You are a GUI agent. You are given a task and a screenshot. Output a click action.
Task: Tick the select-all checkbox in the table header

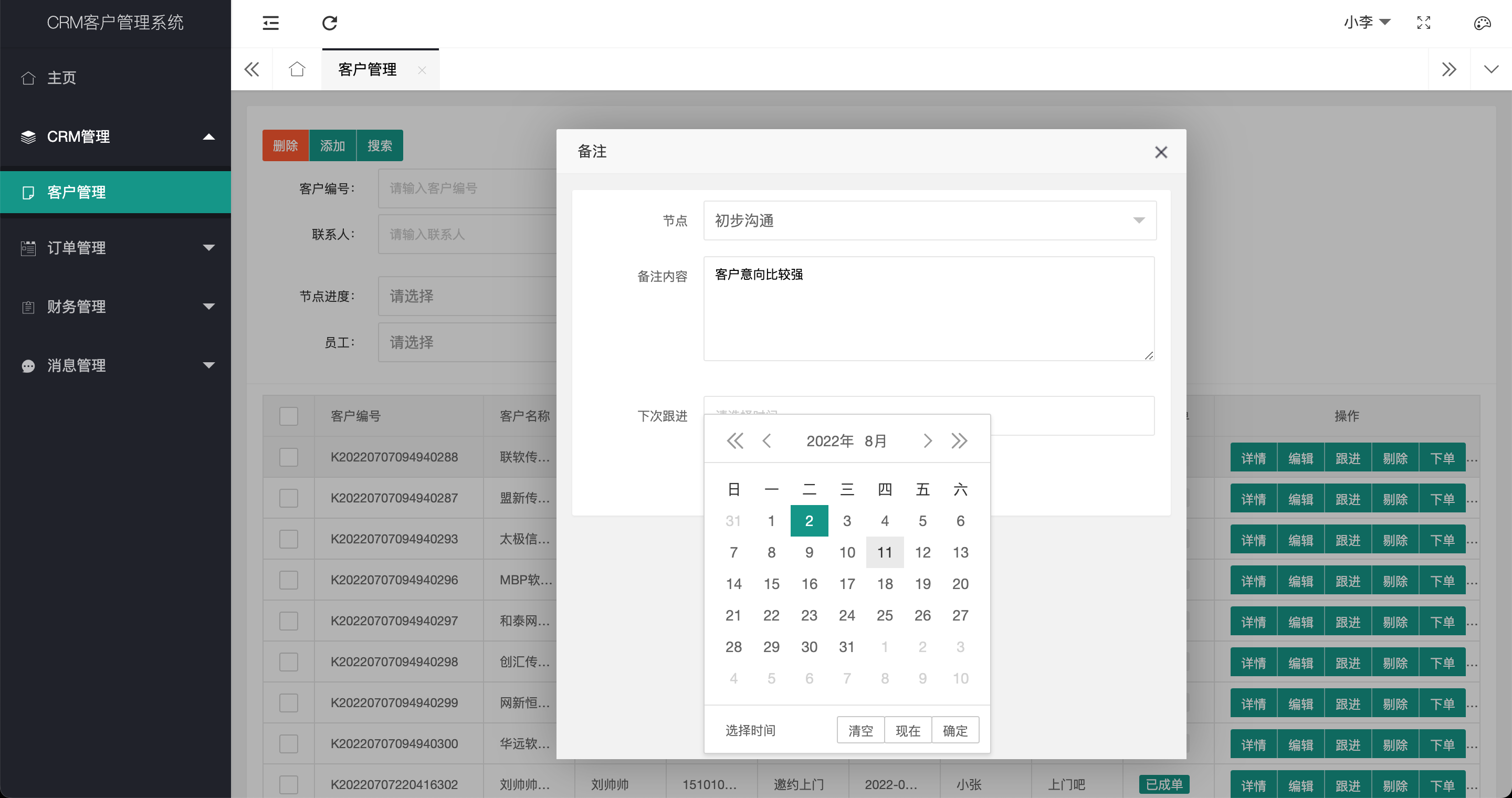(288, 416)
